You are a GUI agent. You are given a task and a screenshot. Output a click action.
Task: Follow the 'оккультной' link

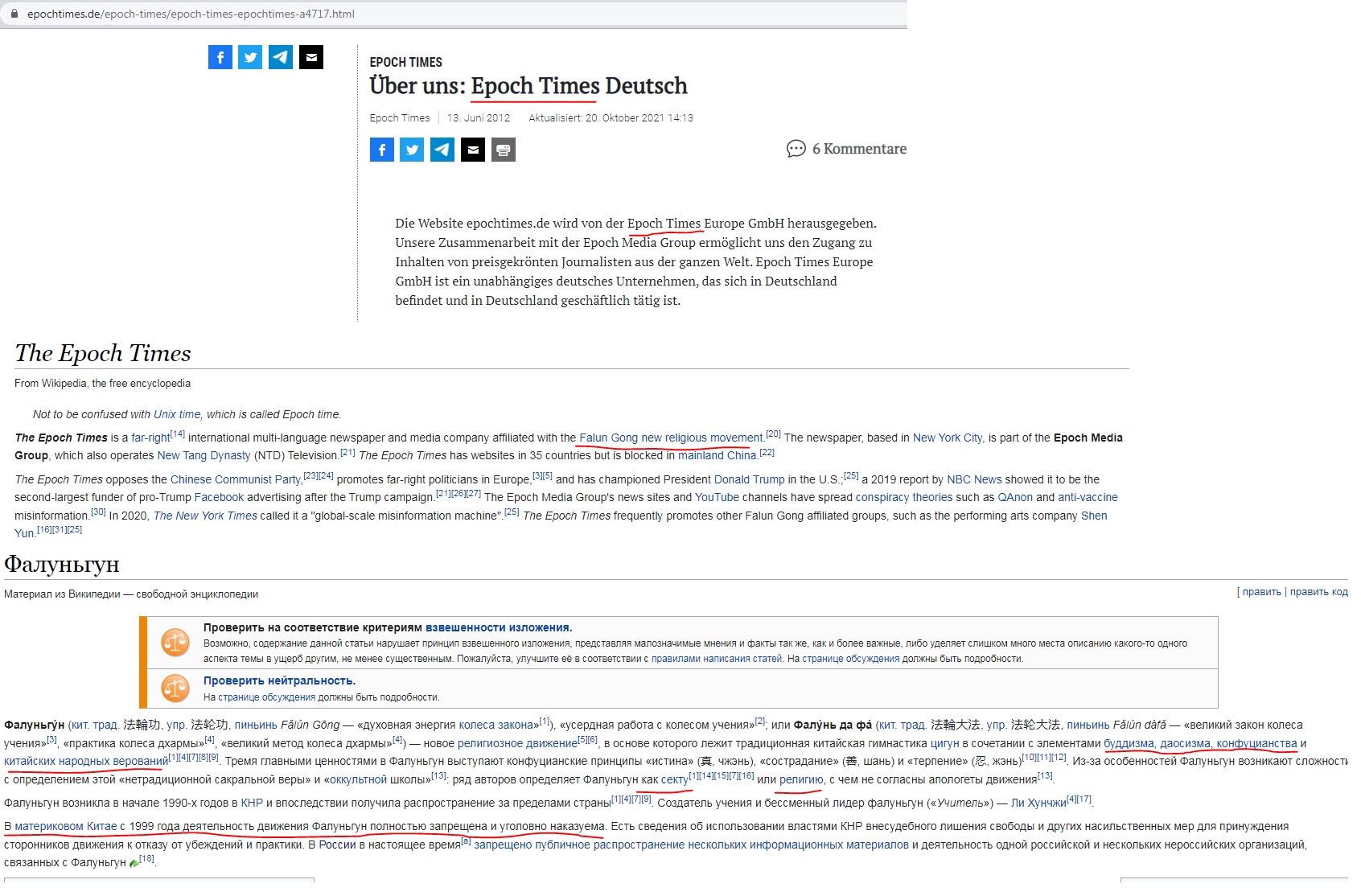coord(358,779)
